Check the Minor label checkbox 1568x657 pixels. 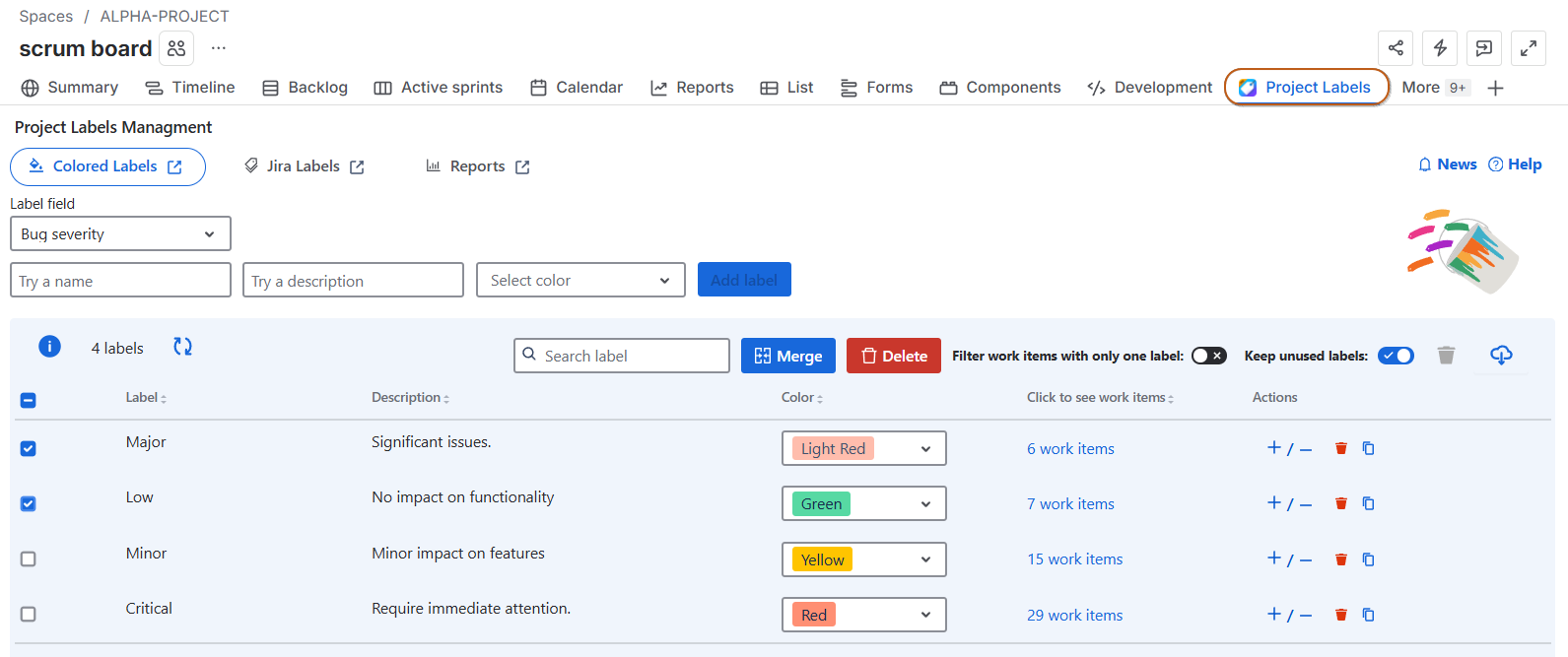[x=29, y=558]
